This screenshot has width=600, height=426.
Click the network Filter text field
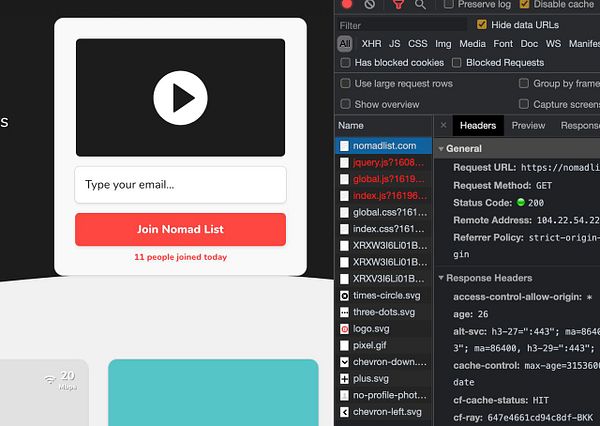[x=402, y=25]
